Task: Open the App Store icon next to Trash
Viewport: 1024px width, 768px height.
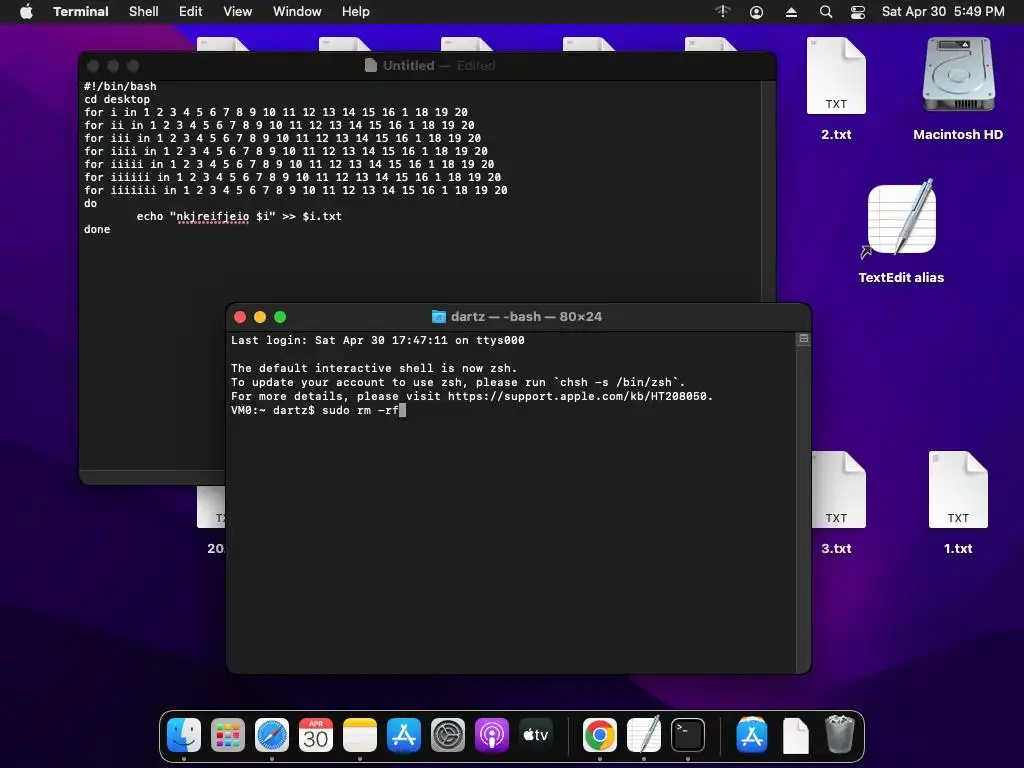Action: 752,735
